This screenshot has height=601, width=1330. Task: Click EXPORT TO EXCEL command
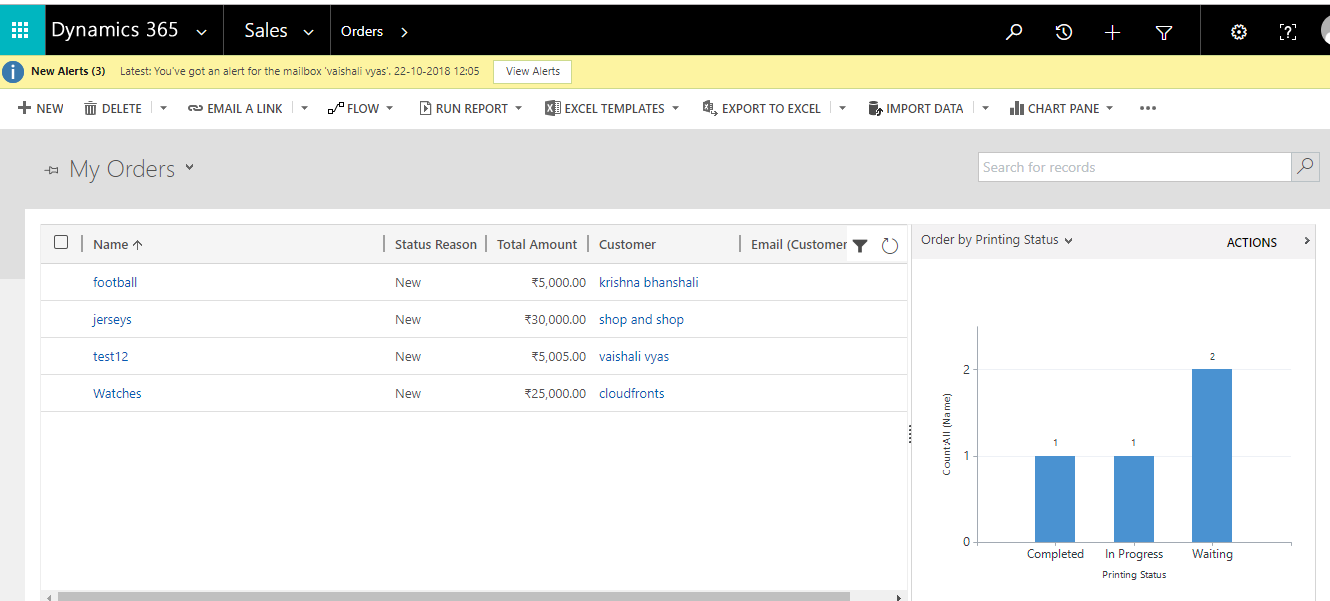pyautogui.click(x=762, y=108)
